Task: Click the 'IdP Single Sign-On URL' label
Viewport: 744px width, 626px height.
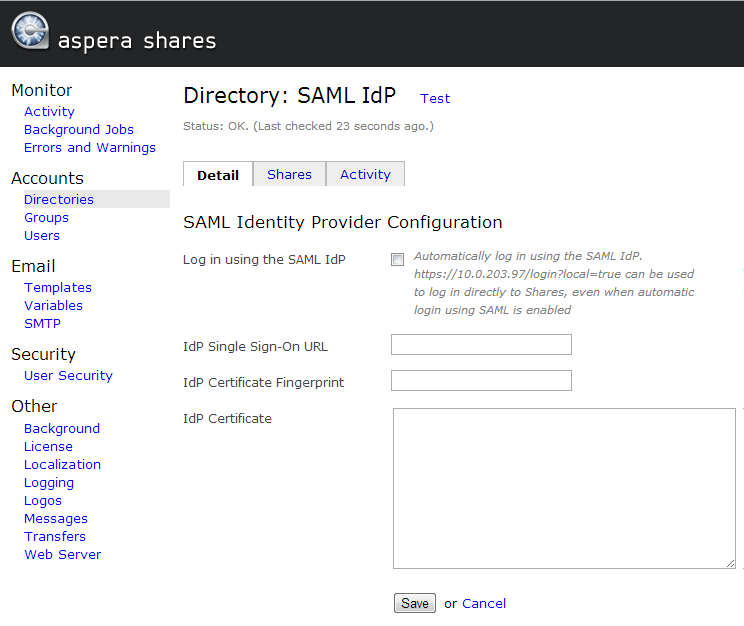Action: (255, 346)
